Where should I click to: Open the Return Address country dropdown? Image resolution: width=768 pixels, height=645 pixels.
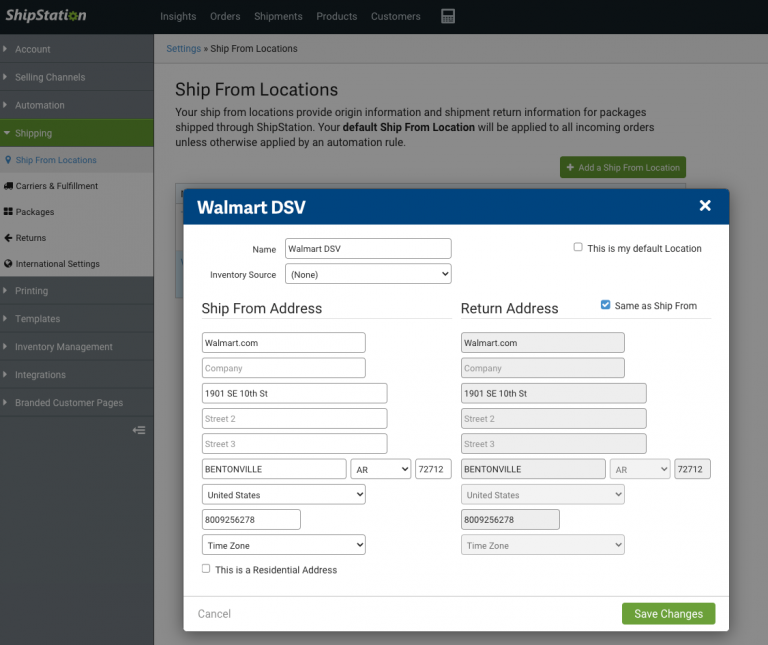coord(543,495)
